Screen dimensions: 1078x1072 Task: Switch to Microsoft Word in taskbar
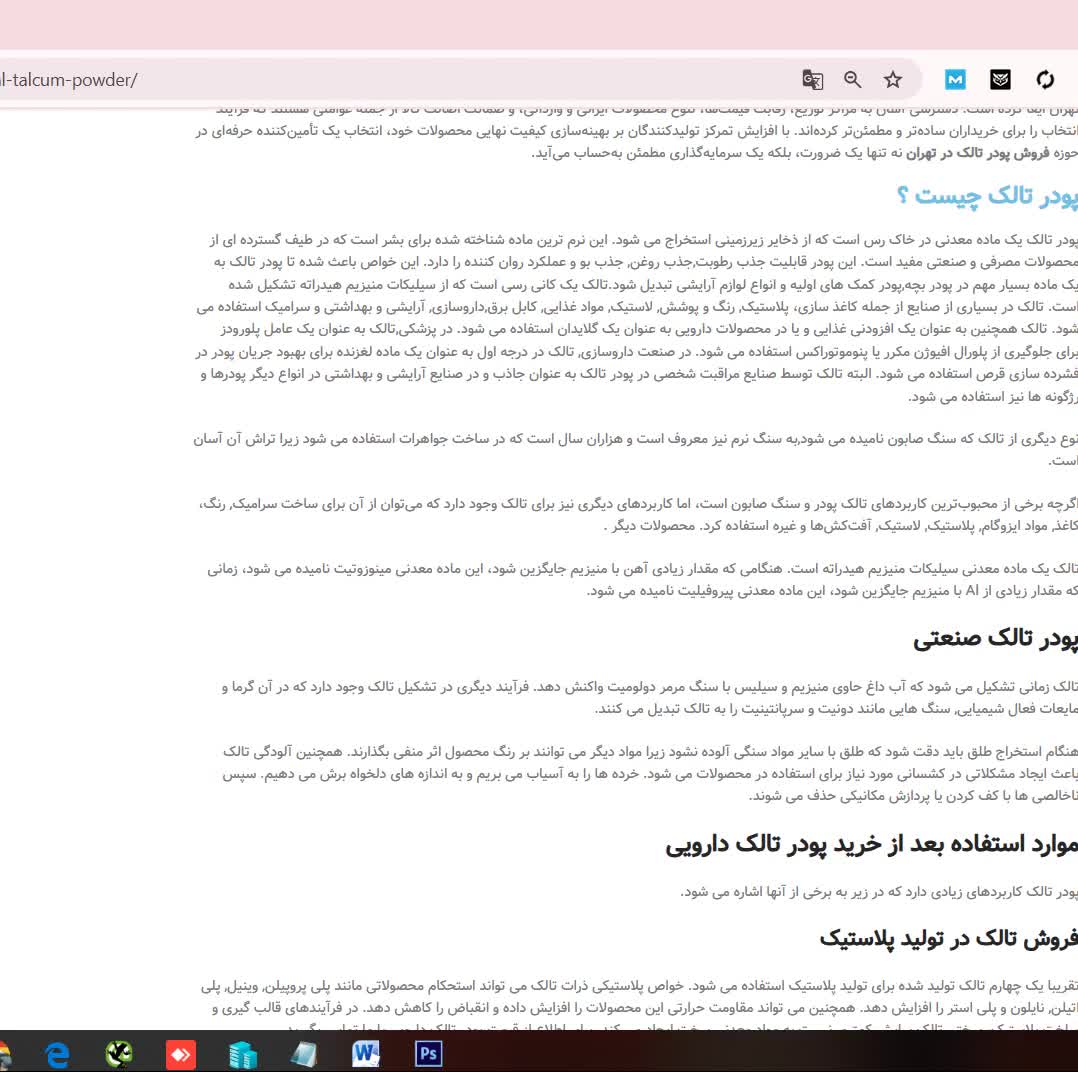(366, 1054)
